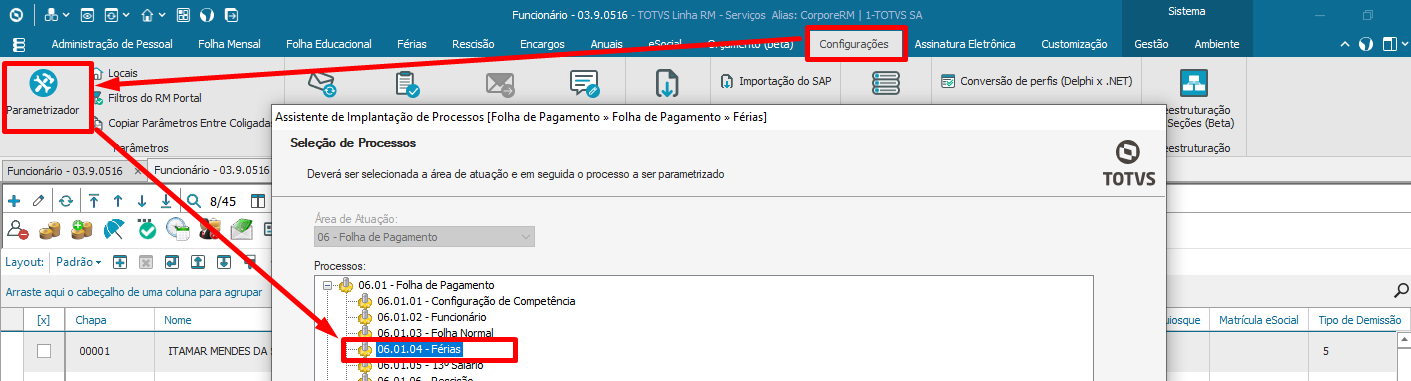Switch to the Férias ribbon tab
The image size is (1411, 381).
411,44
